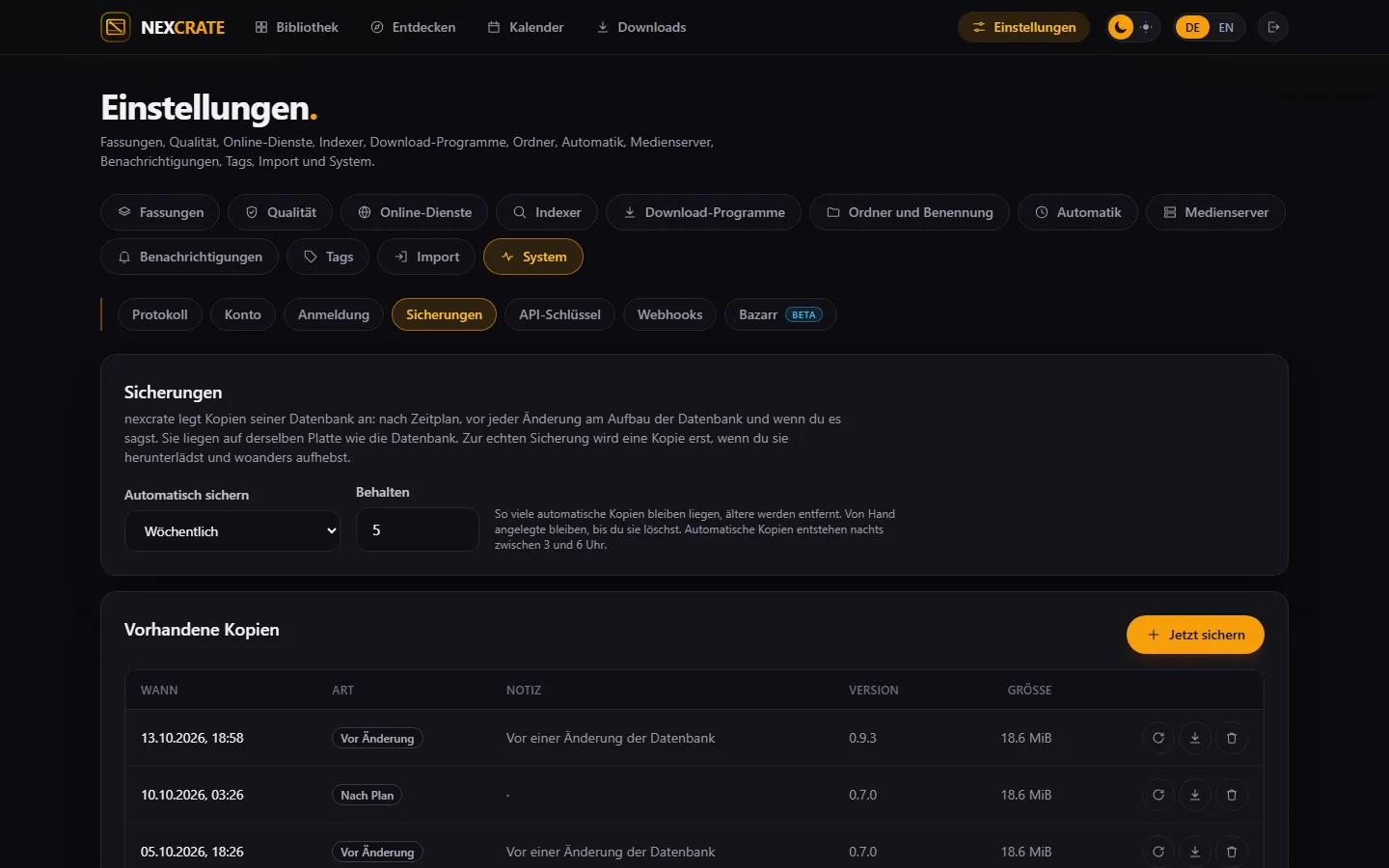
Task: Open the Fassungen settings tab
Action: point(160,212)
